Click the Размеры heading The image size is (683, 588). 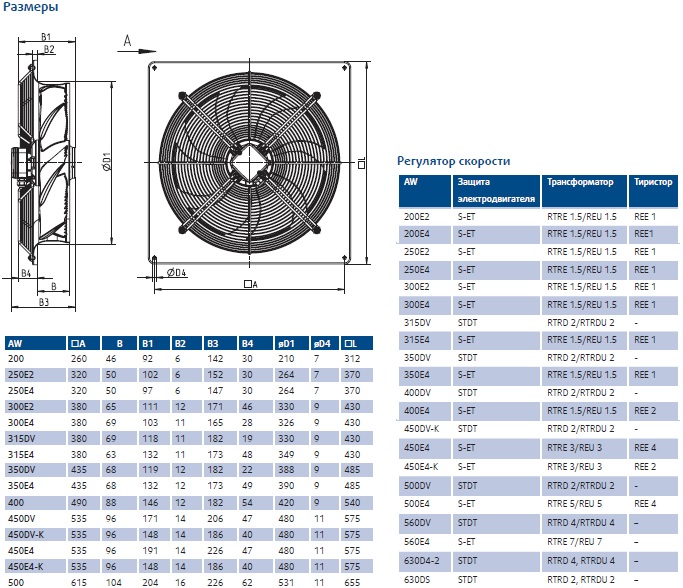(30, 7)
